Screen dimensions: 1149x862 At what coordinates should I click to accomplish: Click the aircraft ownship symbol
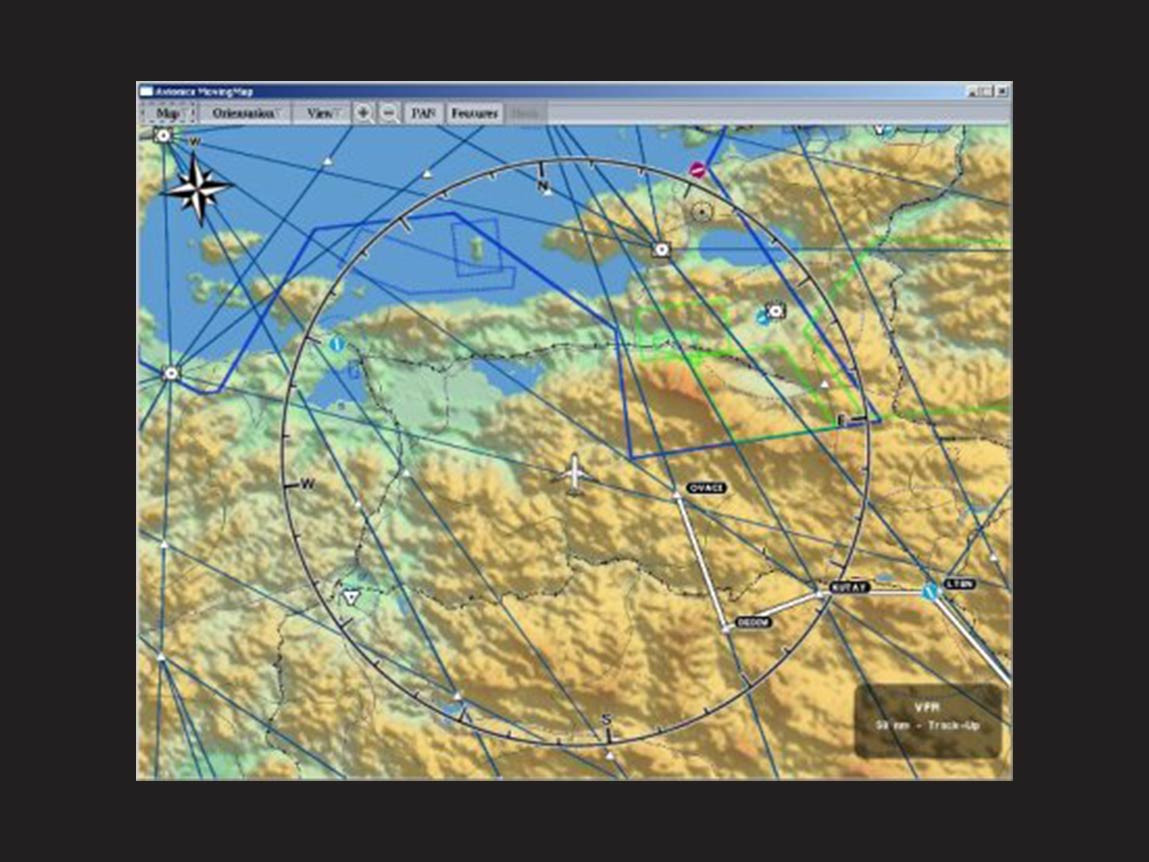[574, 474]
